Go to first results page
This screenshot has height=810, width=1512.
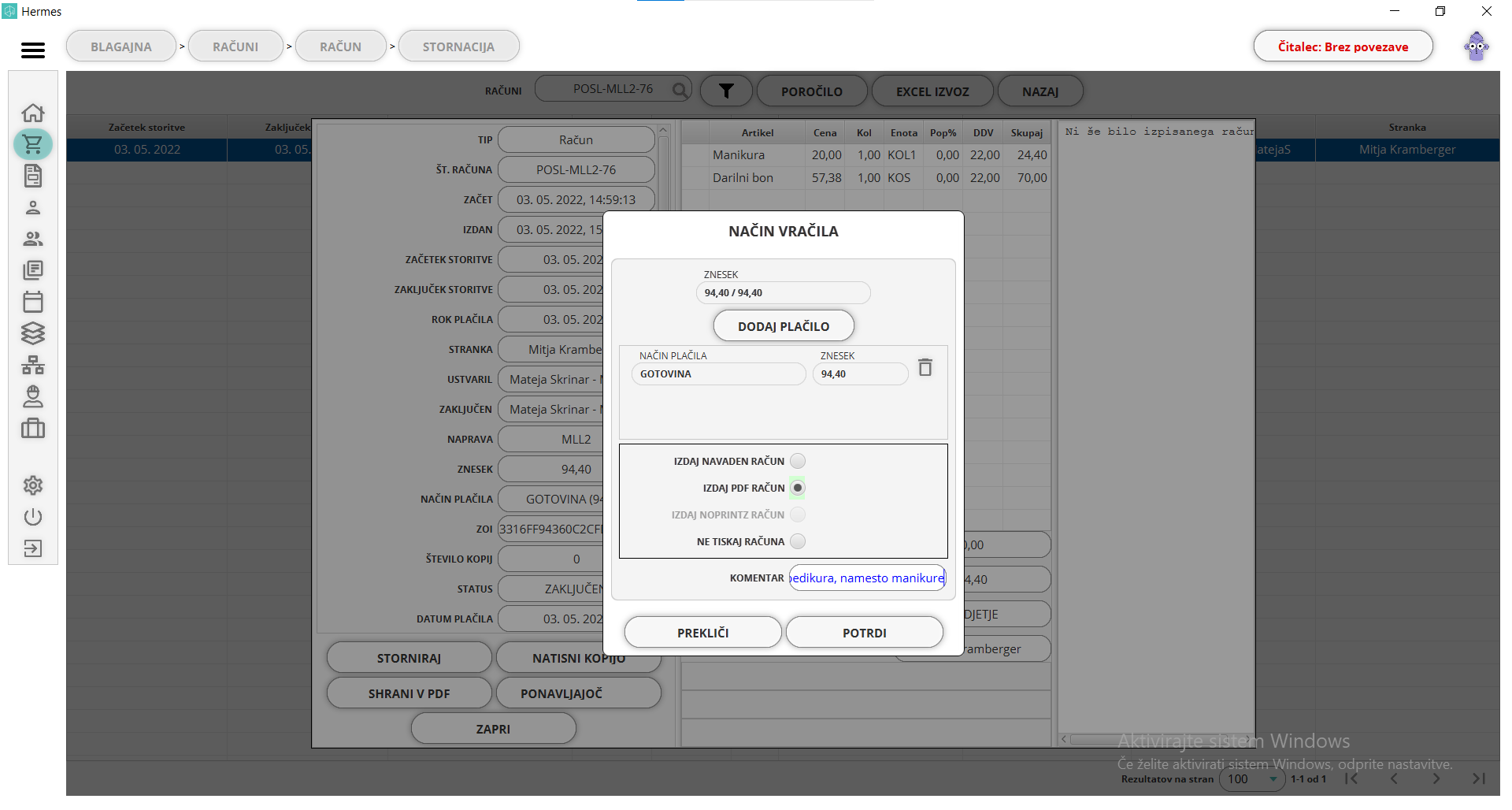pyautogui.click(x=1351, y=778)
